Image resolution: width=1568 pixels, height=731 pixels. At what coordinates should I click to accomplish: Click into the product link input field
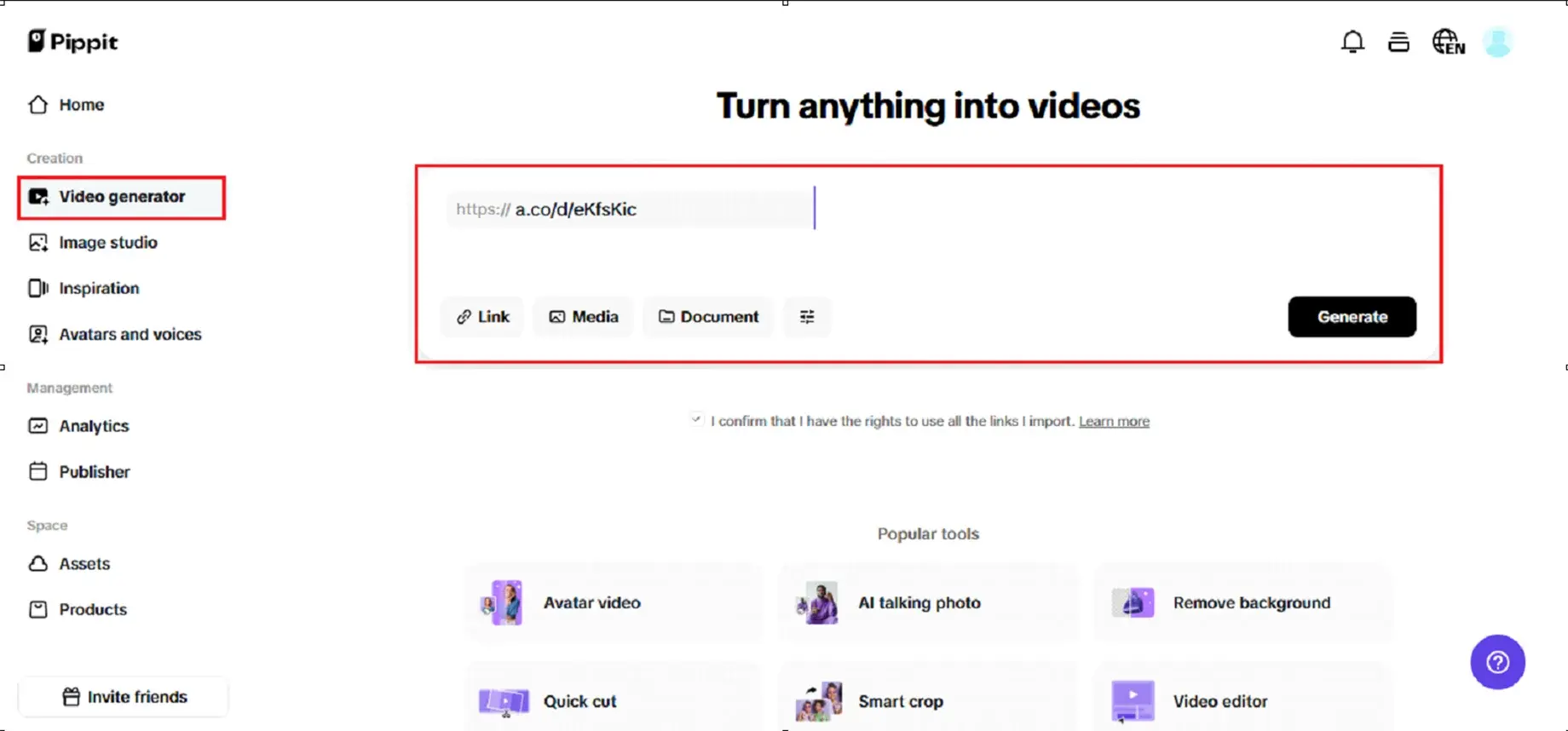click(631, 209)
